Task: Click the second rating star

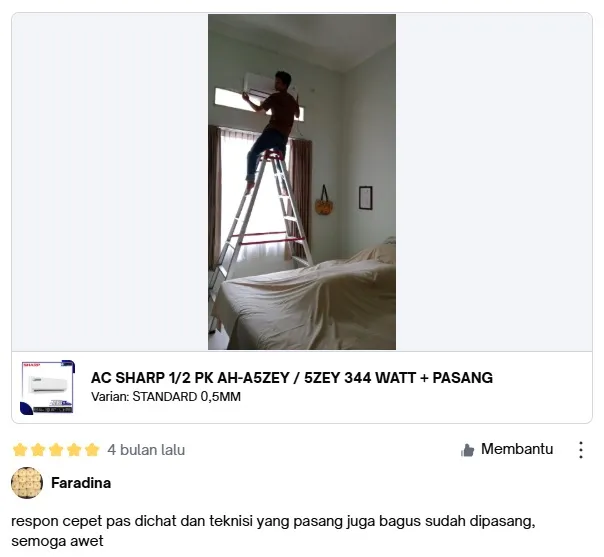Action: click(38, 450)
